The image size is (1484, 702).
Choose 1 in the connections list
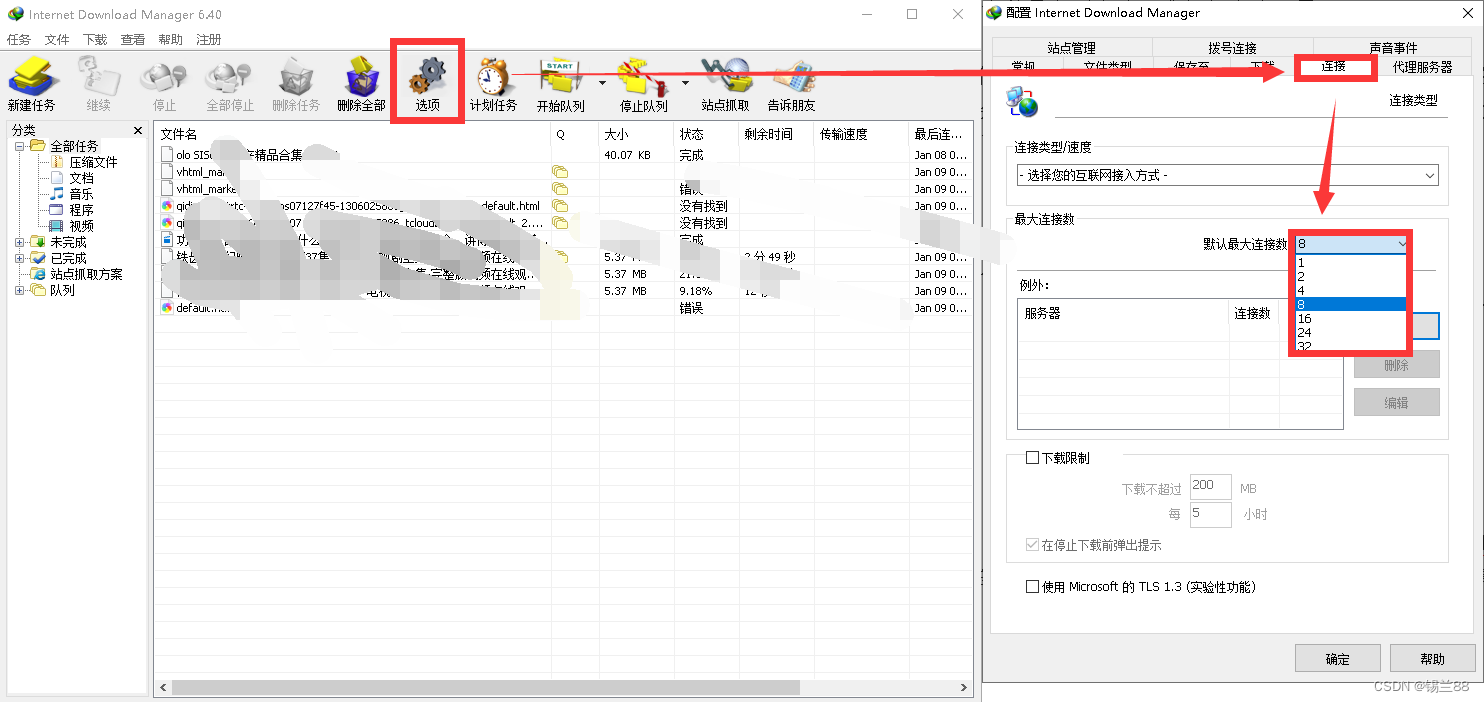click(1350, 263)
